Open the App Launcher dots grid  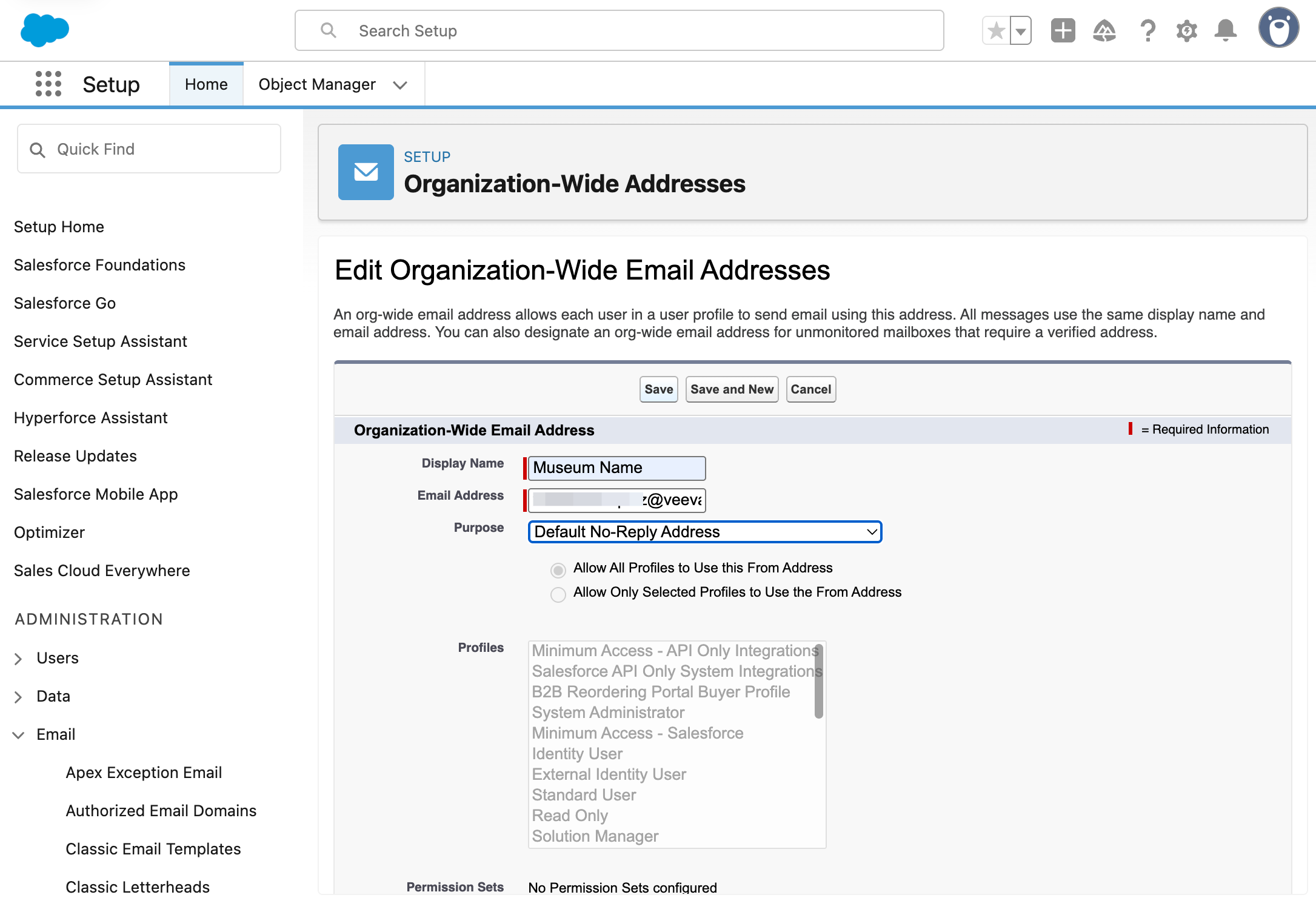point(48,84)
